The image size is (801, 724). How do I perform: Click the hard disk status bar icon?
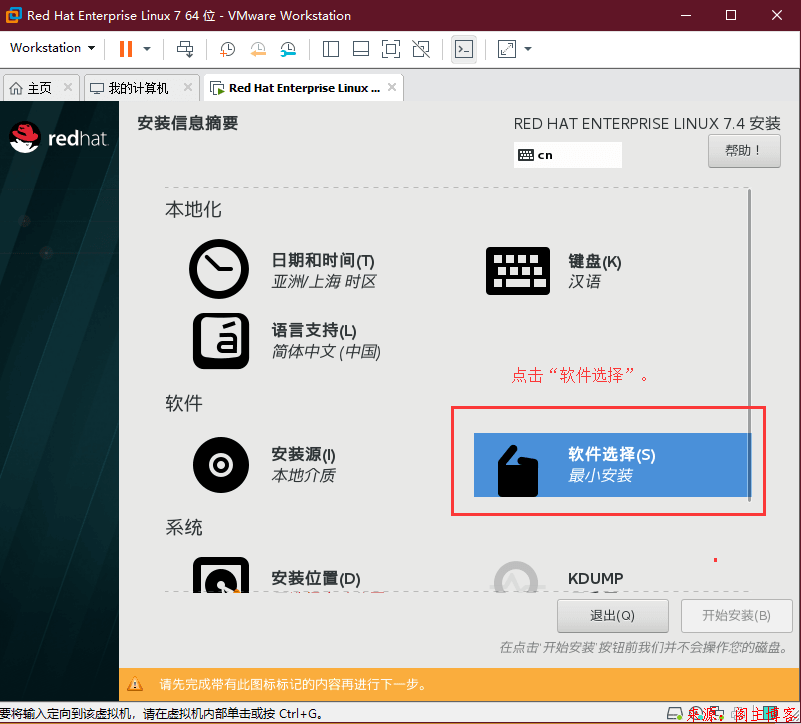click(674, 713)
